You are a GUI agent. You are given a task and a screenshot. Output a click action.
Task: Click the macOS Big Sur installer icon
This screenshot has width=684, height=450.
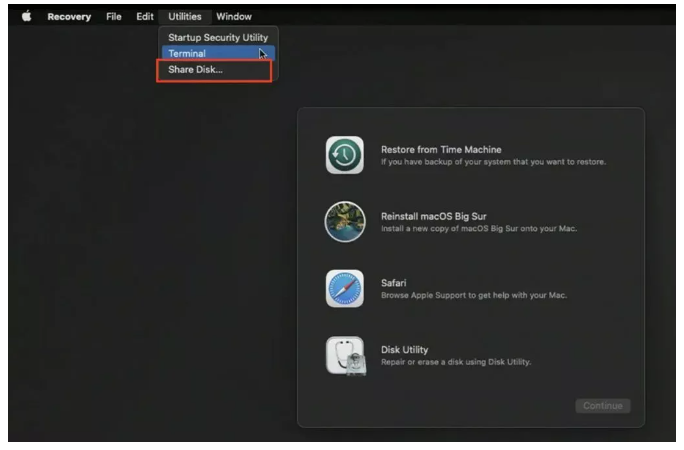345,221
